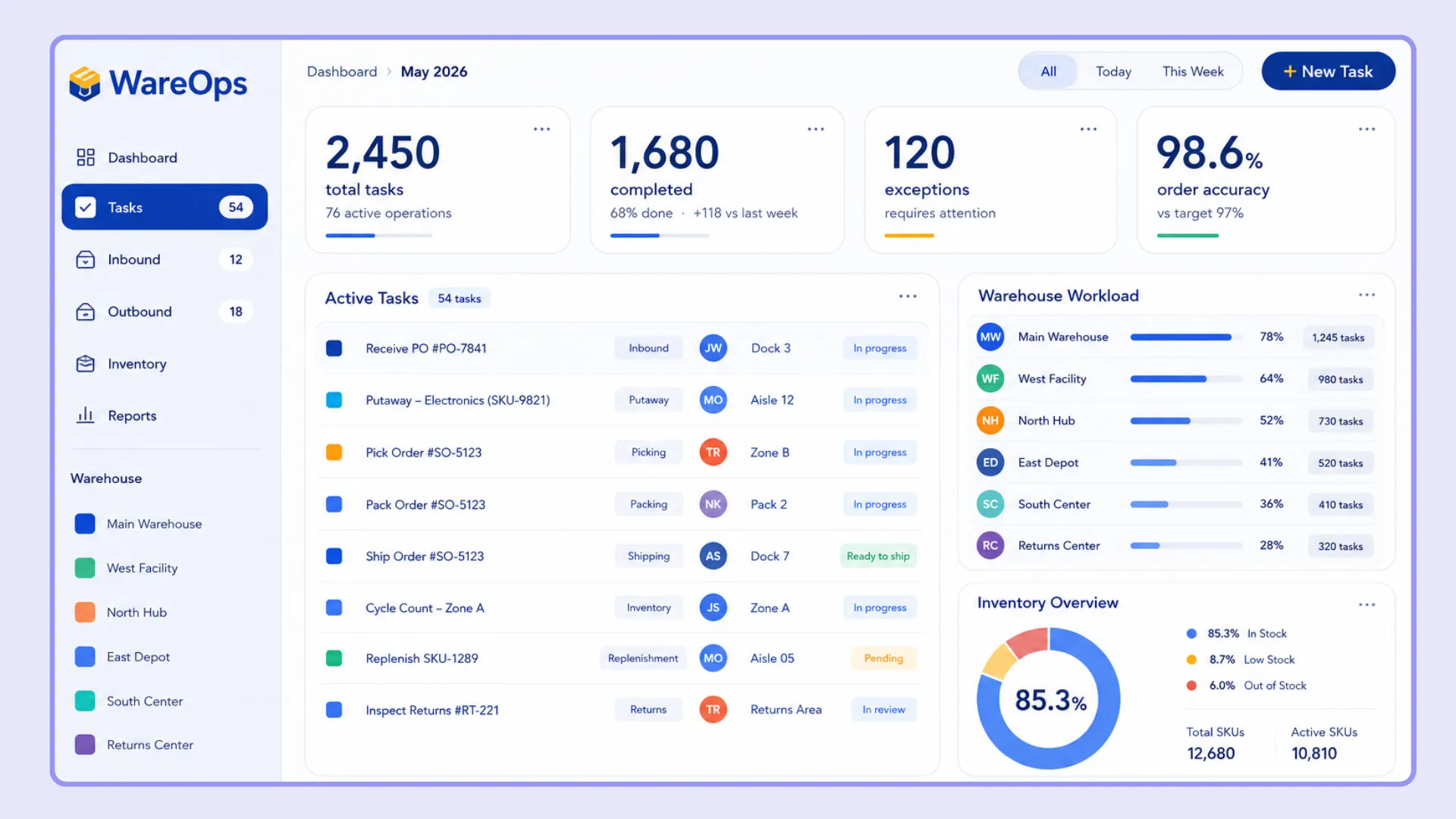Click the Inventory package icon in sidebar
Image resolution: width=1456 pixels, height=819 pixels.
click(86, 364)
